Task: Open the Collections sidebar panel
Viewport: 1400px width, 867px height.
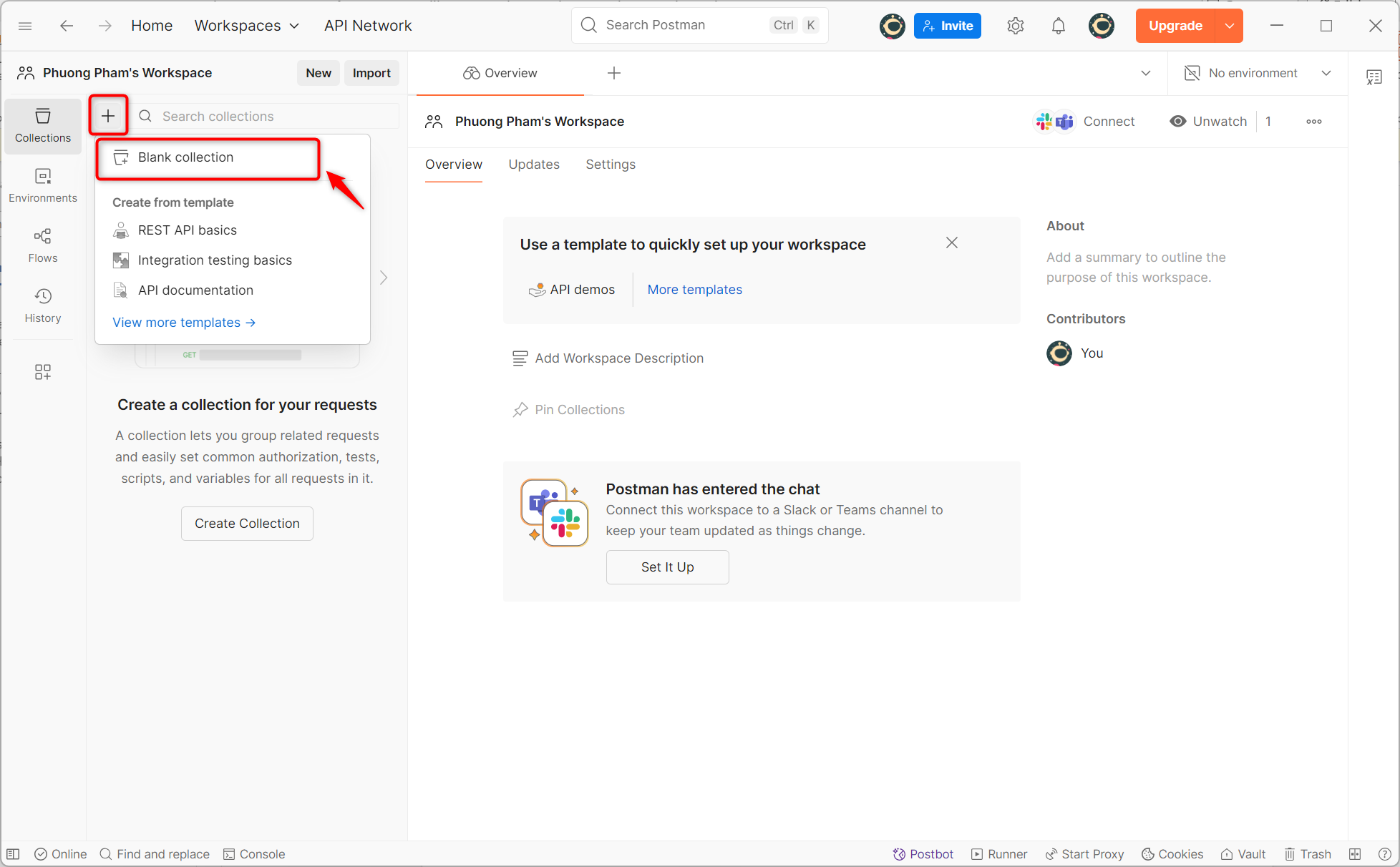Action: pos(42,126)
